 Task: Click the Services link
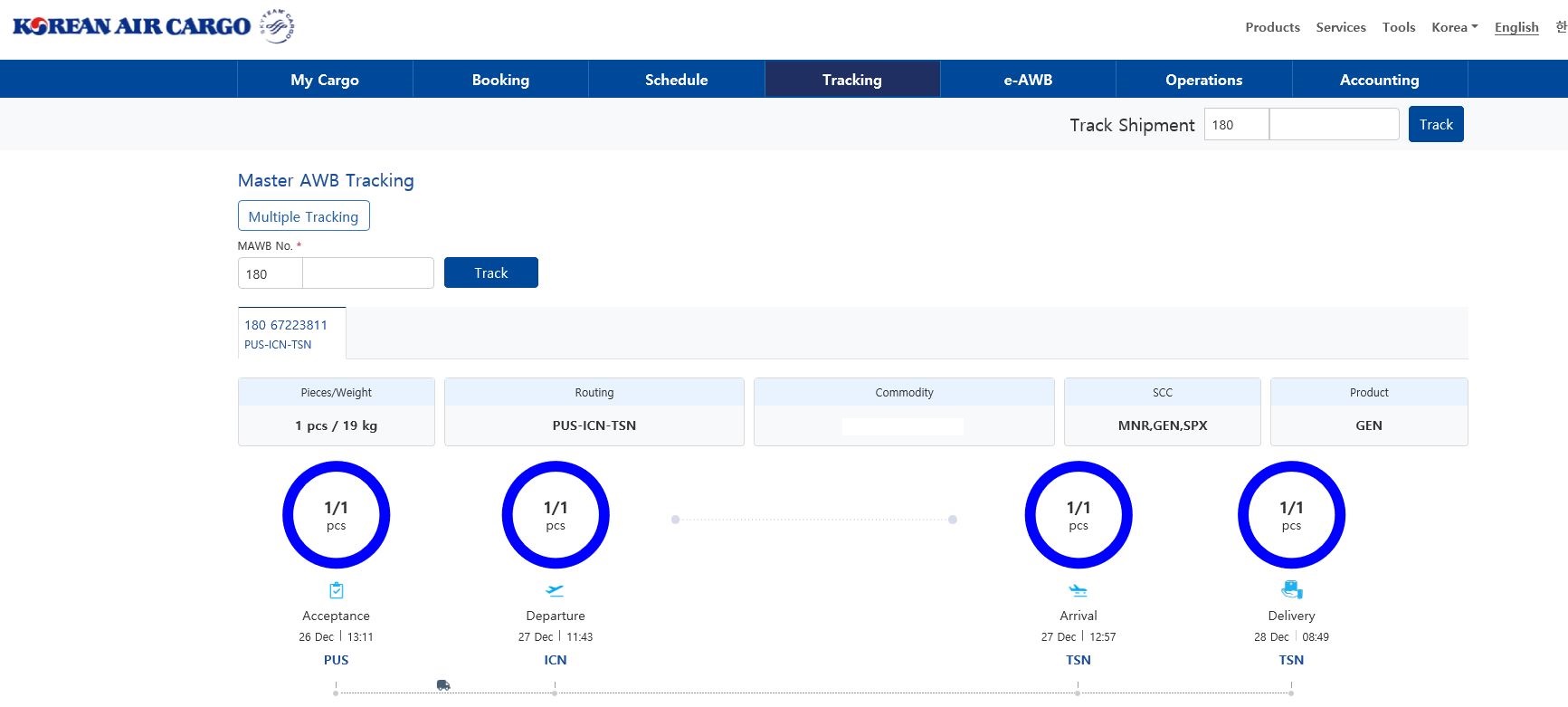tap(1341, 27)
